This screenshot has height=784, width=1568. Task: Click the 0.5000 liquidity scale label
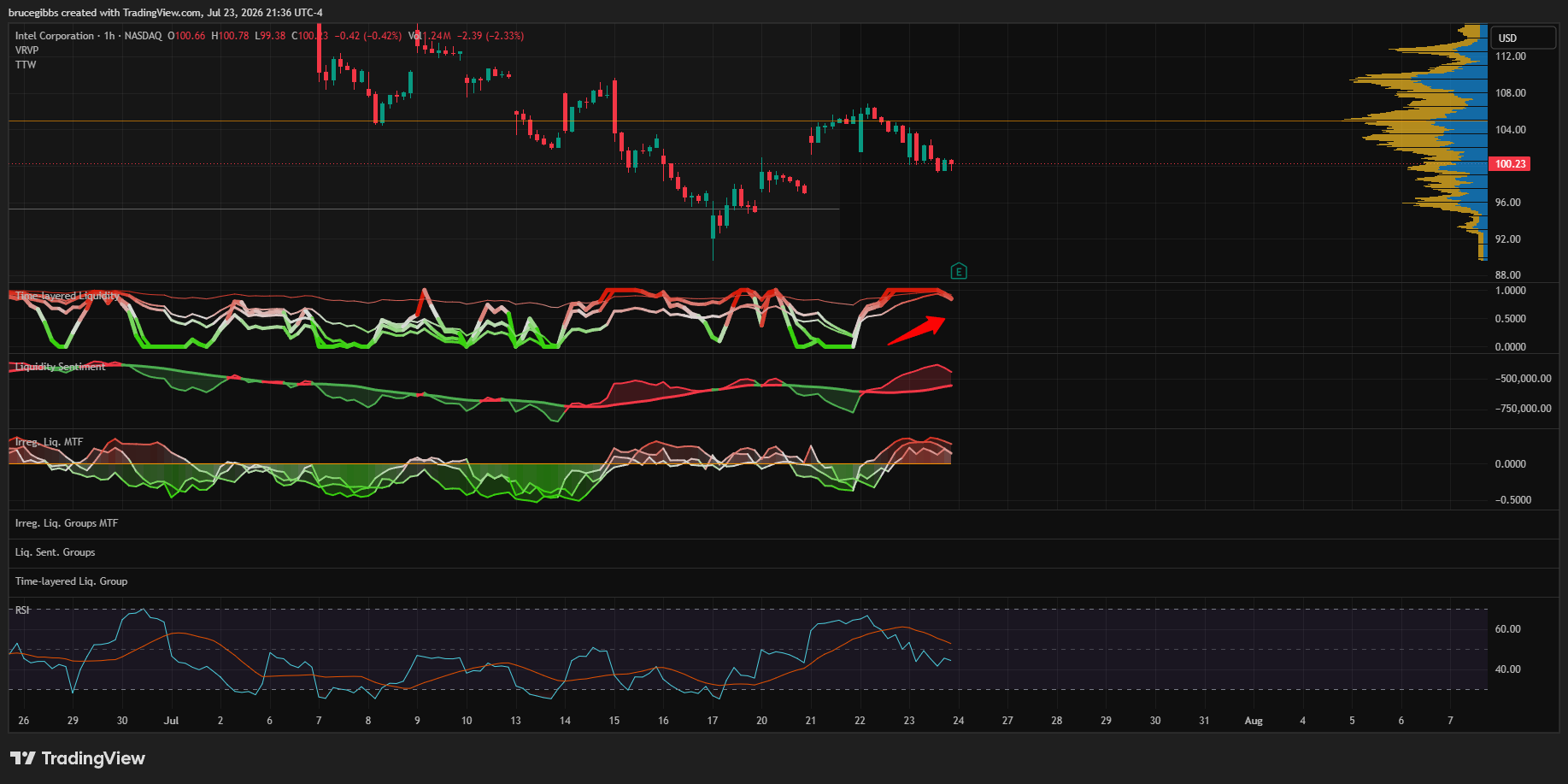[x=1510, y=319]
